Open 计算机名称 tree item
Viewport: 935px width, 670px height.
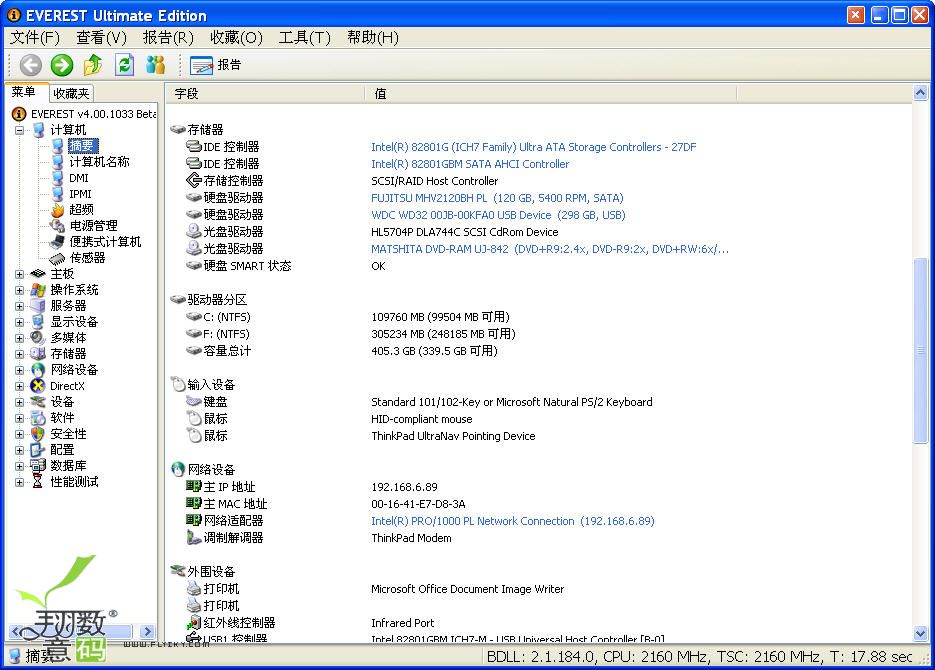point(99,162)
